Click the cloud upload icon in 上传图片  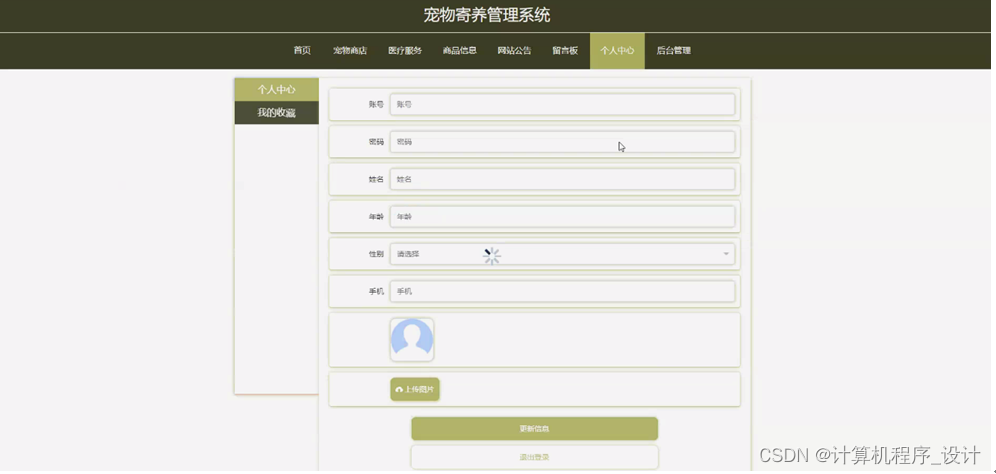399,390
